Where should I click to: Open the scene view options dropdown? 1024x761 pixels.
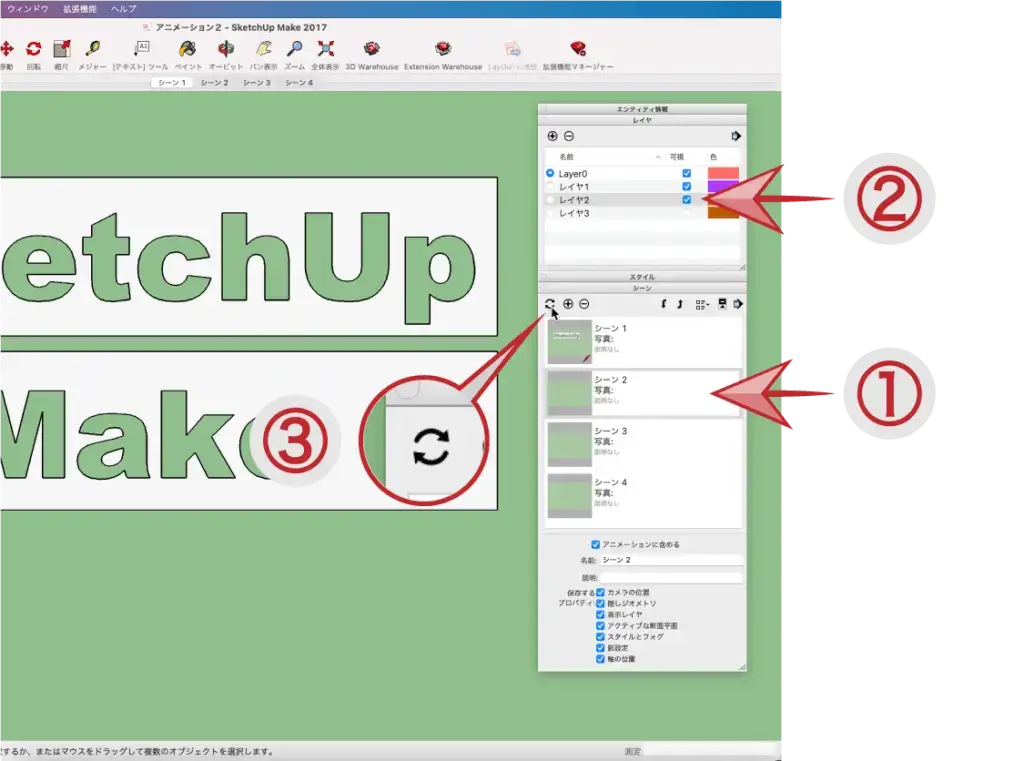point(701,304)
